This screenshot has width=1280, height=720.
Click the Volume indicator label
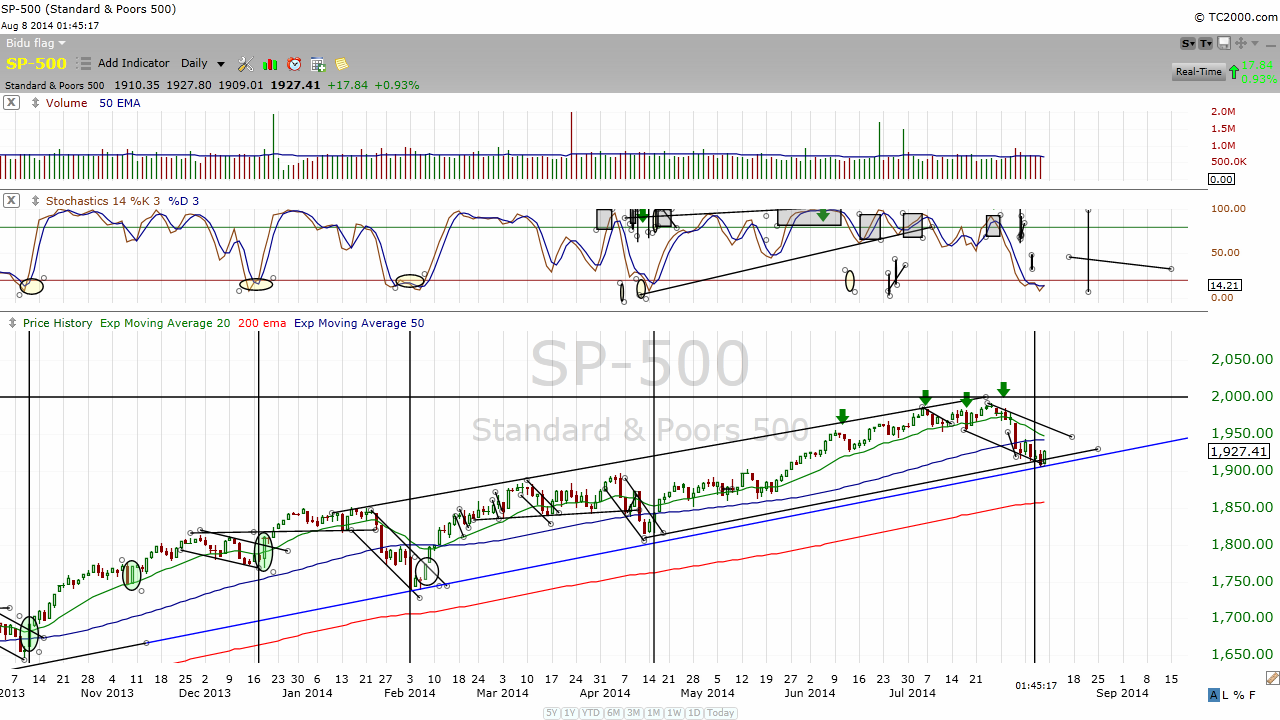(66, 103)
